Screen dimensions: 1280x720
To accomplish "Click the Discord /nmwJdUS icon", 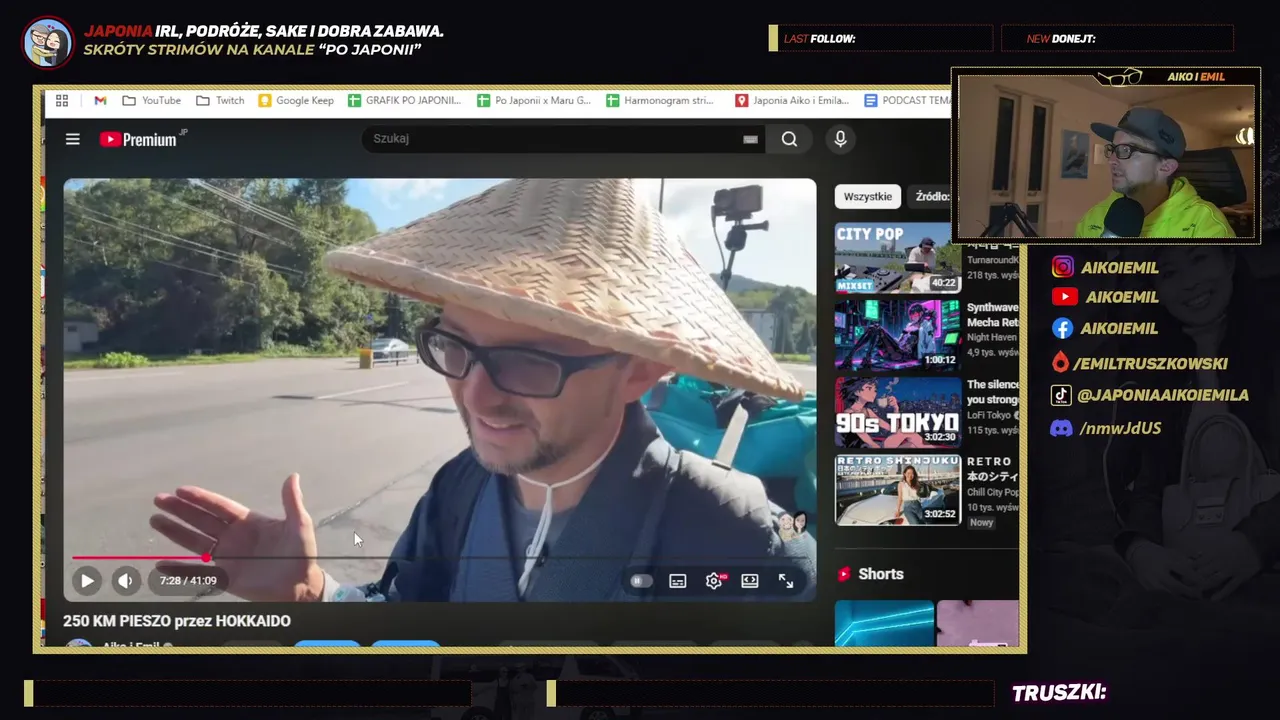I will click(x=1062, y=428).
